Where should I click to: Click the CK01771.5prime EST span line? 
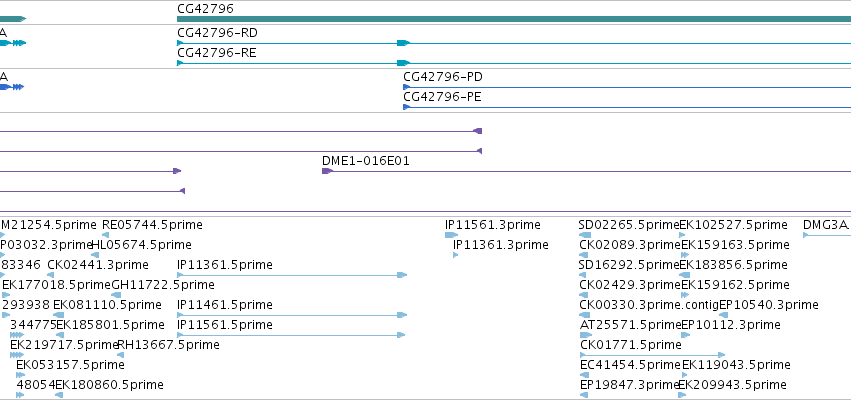pyautogui.click(x=652, y=355)
